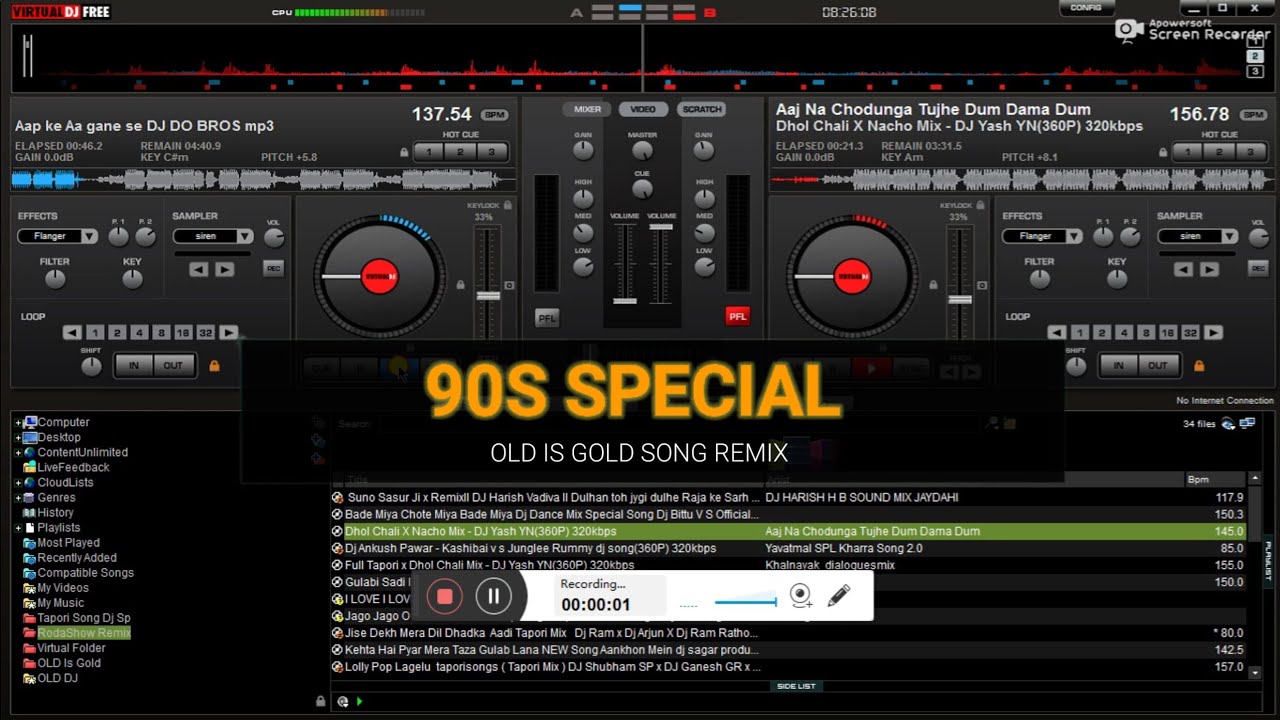Sort tracks by Bpm column header
1280x720 pixels.
click(1214, 480)
